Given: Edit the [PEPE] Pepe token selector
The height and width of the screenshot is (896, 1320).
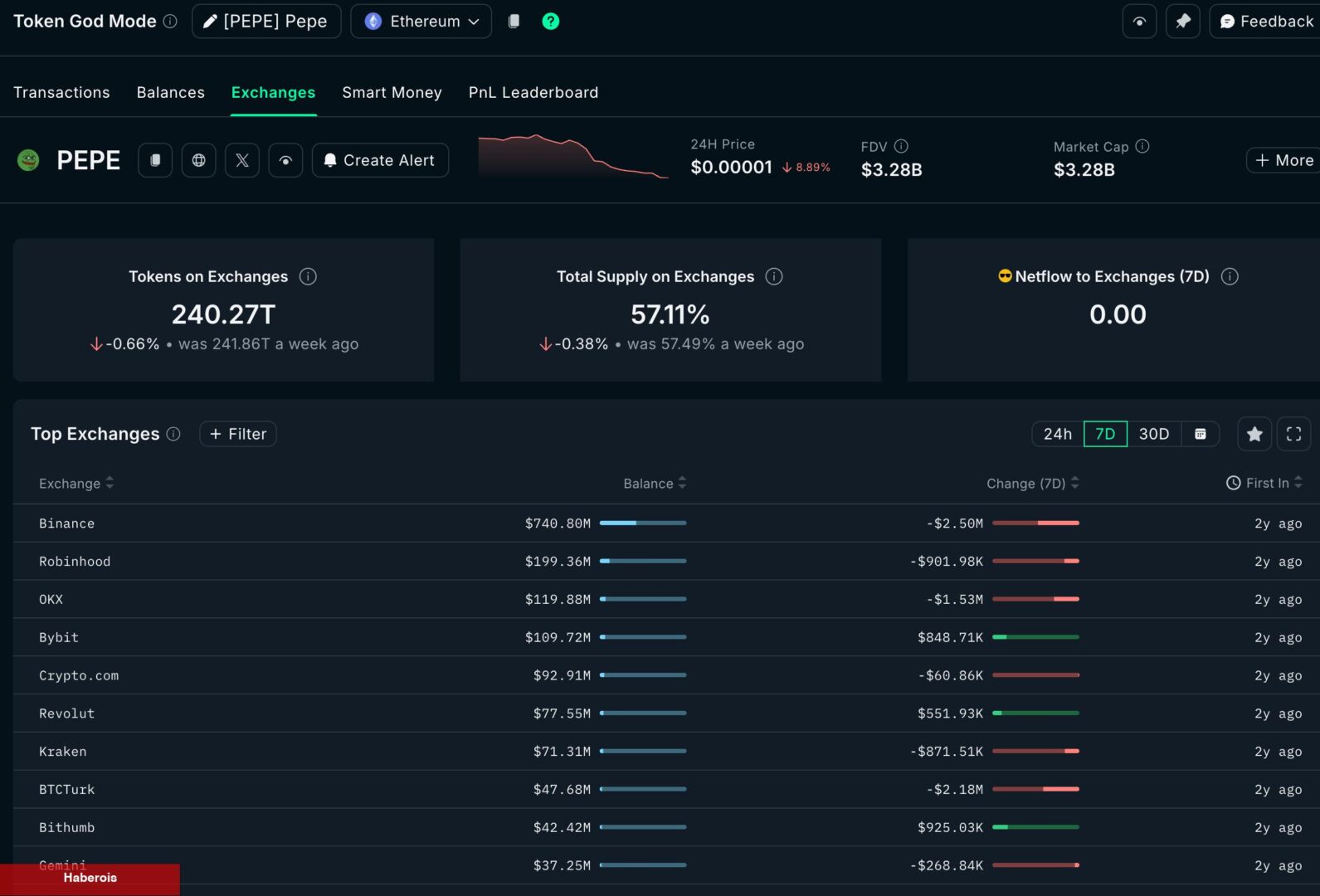Looking at the screenshot, I should click(x=266, y=22).
